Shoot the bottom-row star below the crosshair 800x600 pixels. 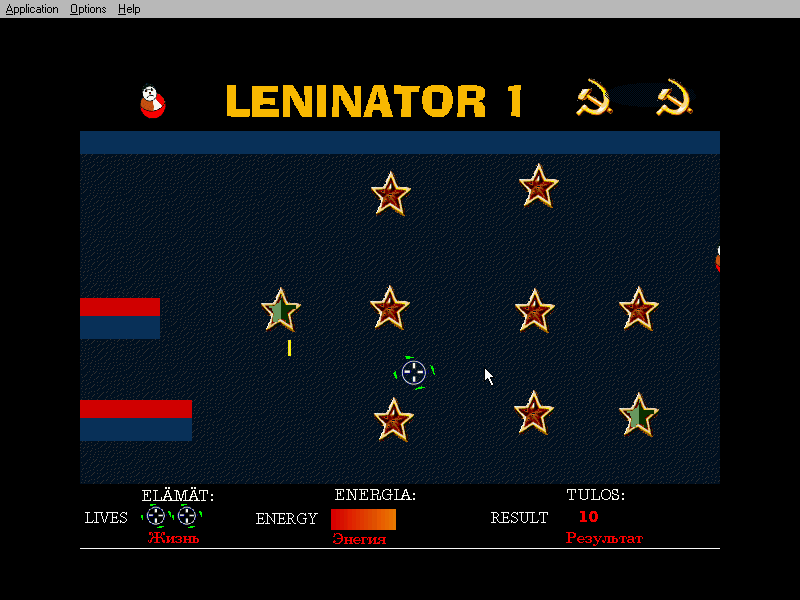[x=393, y=420]
